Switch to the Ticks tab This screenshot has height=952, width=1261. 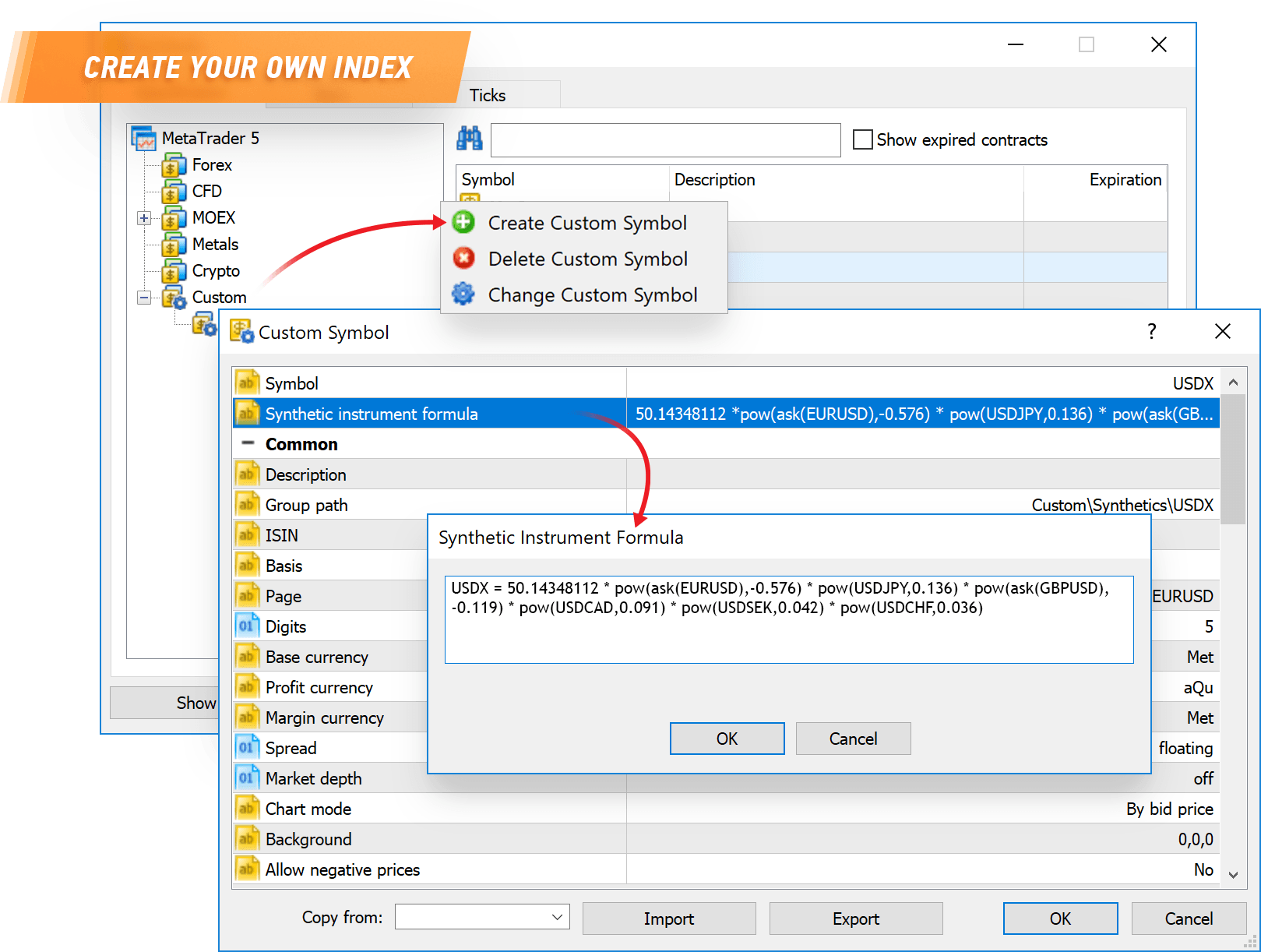[x=487, y=94]
